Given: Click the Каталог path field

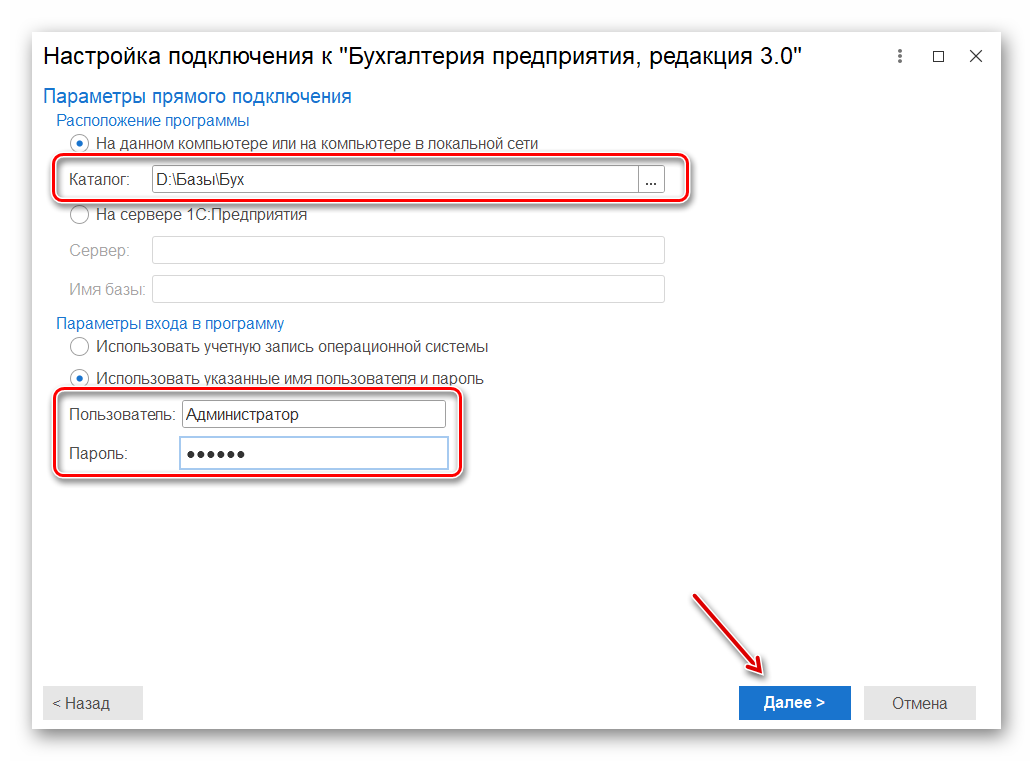Looking at the screenshot, I should coord(395,179).
